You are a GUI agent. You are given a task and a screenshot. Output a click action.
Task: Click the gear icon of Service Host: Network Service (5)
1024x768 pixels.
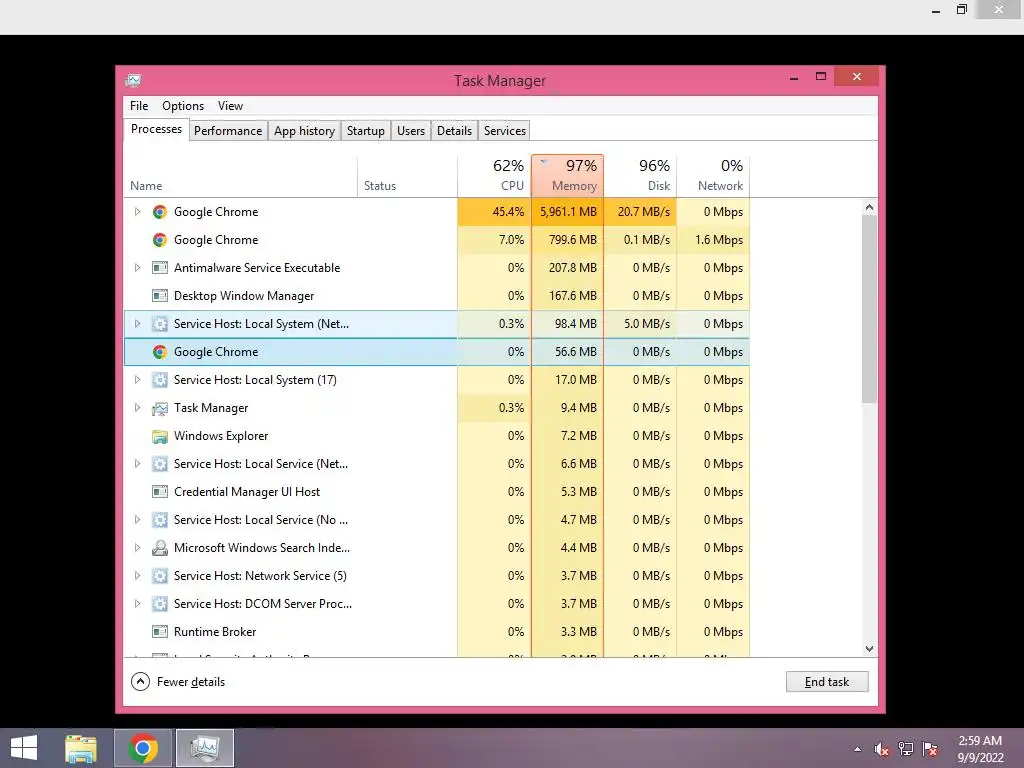[x=160, y=576]
